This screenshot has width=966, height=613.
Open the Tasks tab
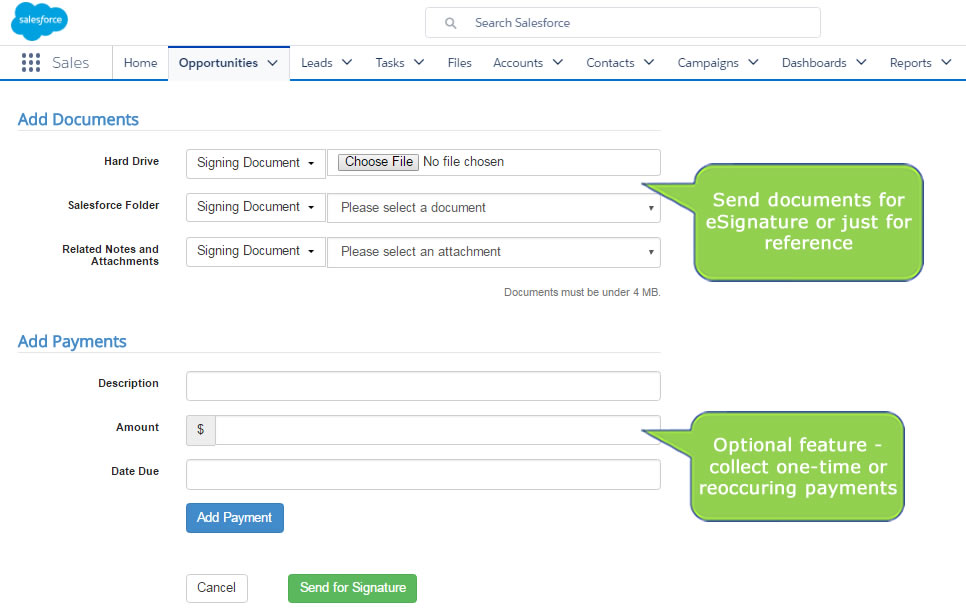pyautogui.click(x=390, y=63)
